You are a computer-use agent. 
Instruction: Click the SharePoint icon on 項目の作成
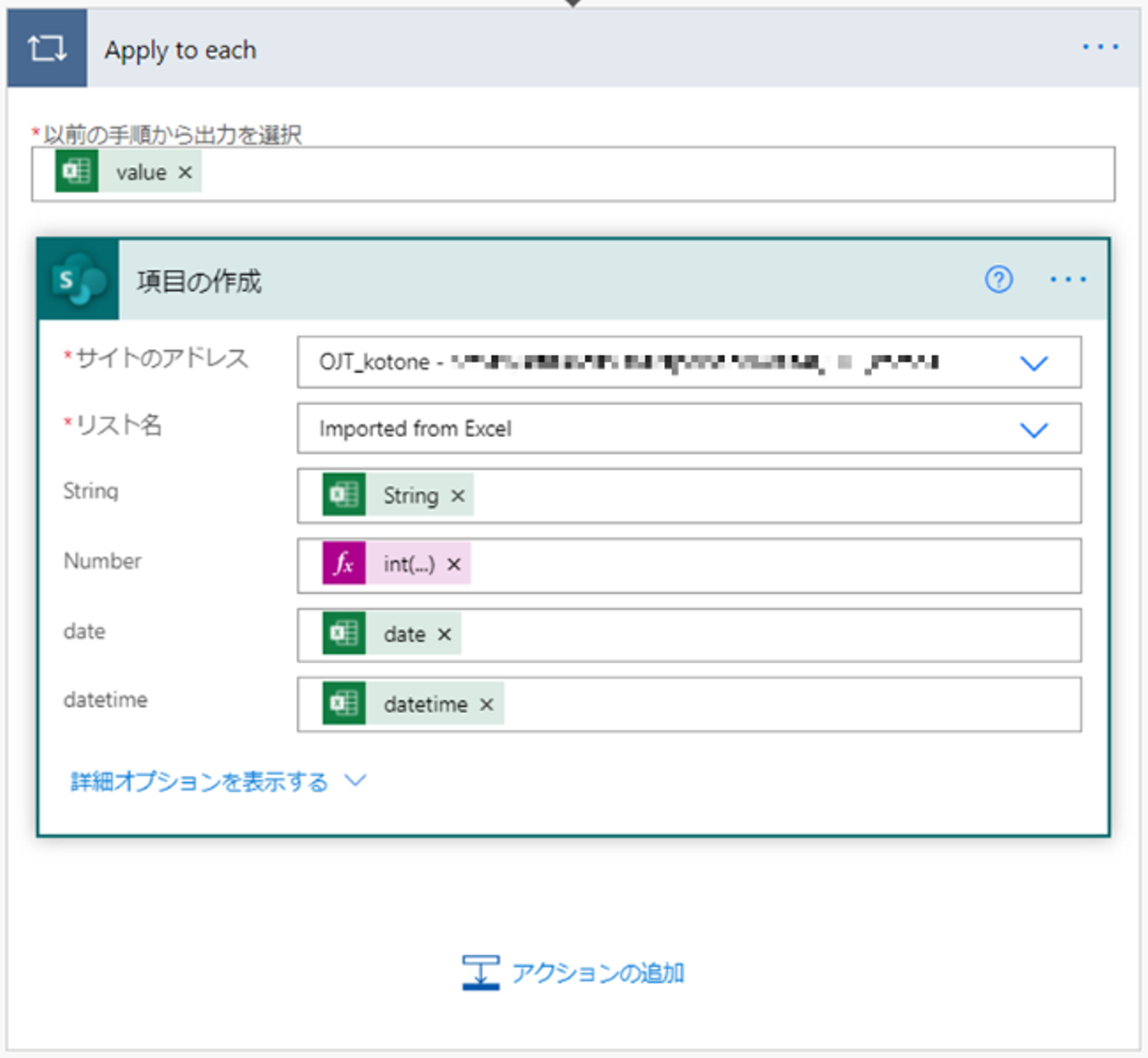(78, 280)
